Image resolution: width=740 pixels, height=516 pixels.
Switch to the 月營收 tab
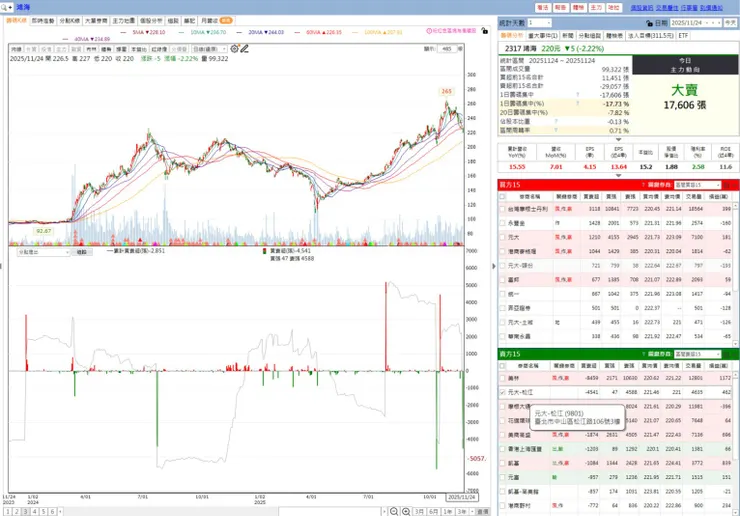pyautogui.click(x=216, y=21)
